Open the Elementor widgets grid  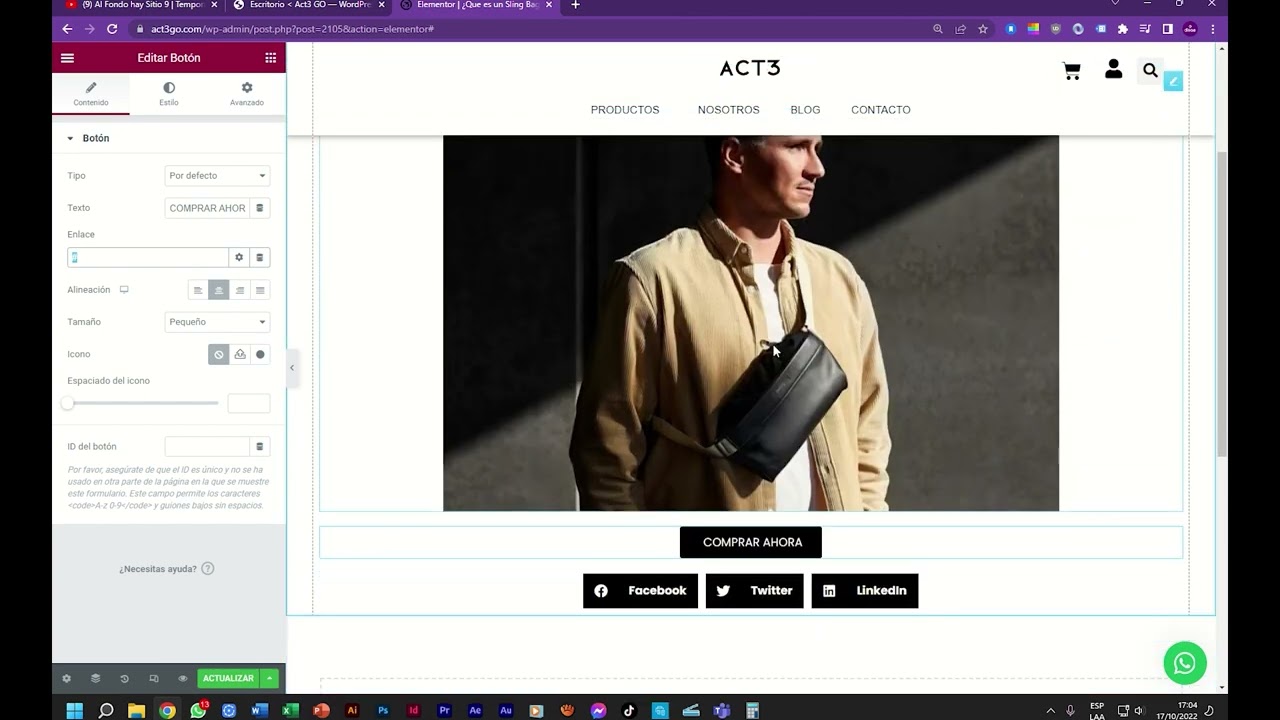pyautogui.click(x=270, y=58)
